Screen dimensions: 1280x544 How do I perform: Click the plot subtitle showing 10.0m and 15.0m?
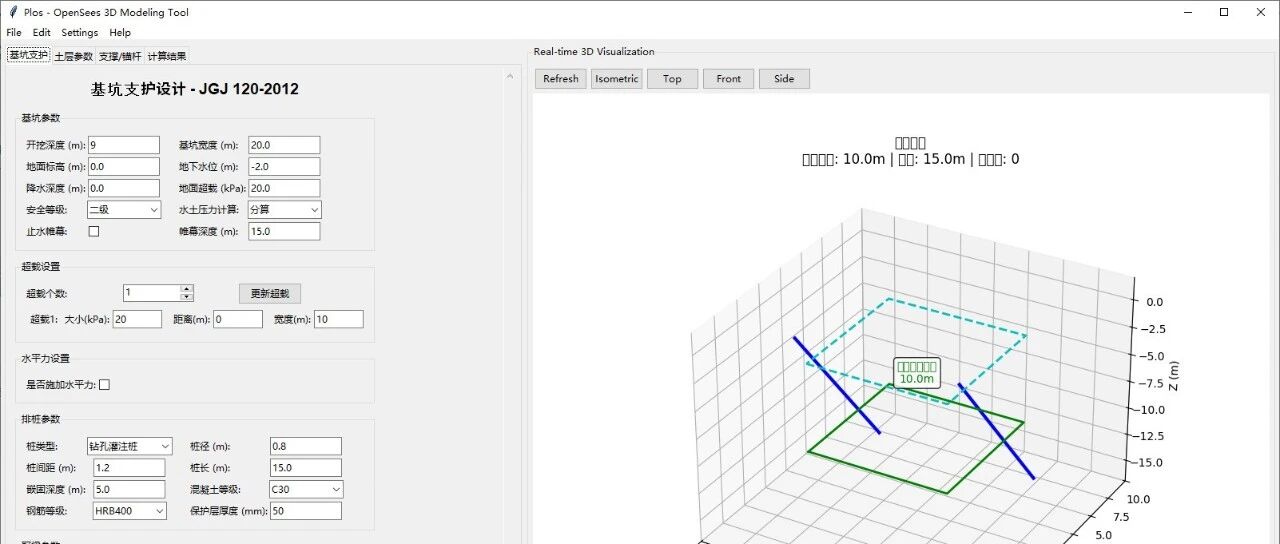pyautogui.click(x=911, y=159)
